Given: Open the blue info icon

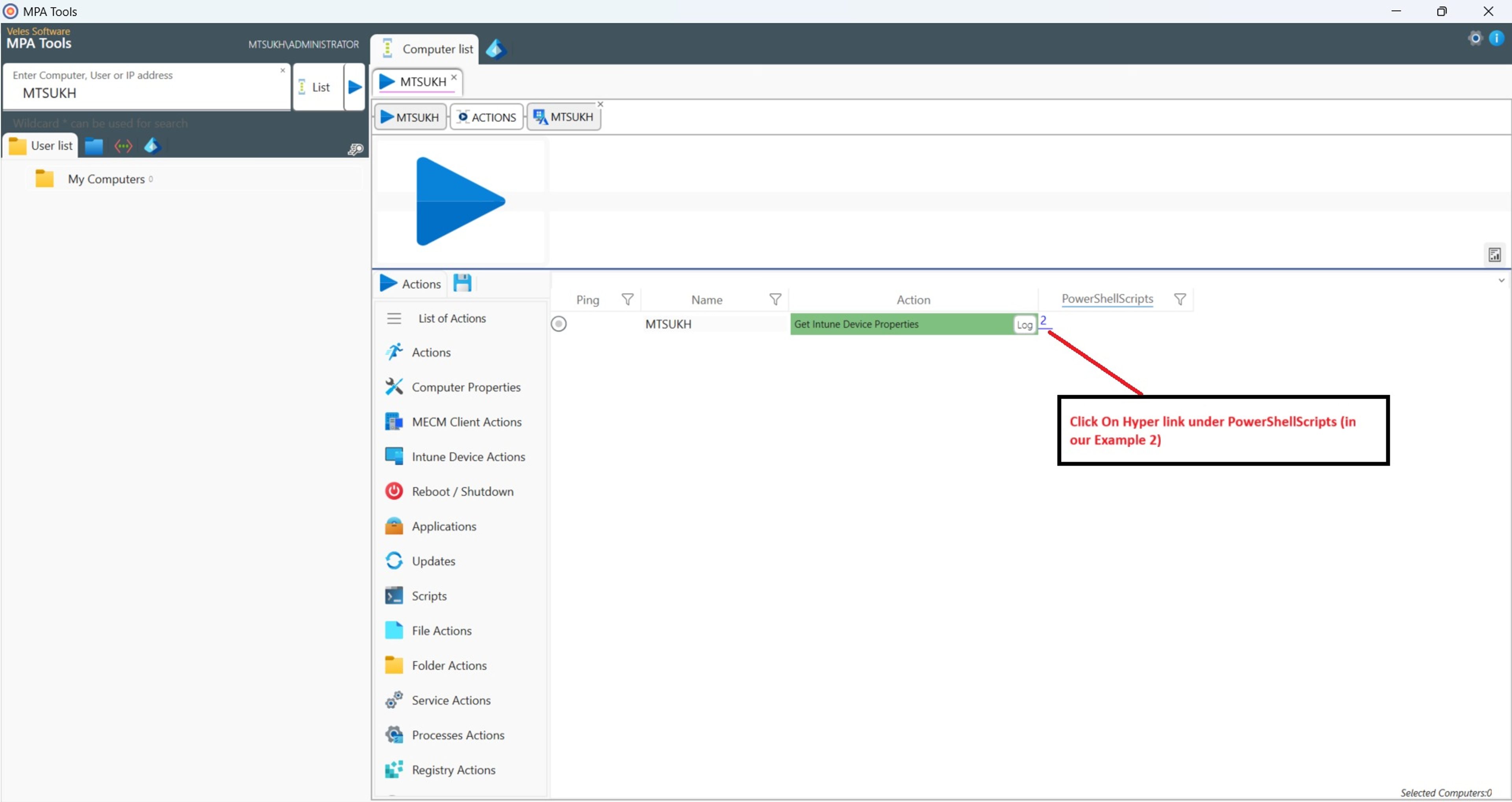Looking at the screenshot, I should click(1496, 39).
